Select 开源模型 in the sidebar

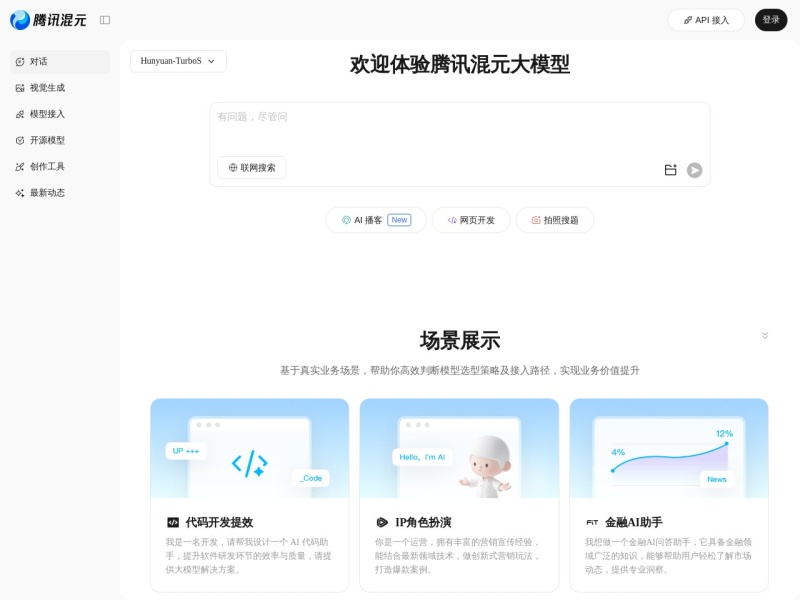click(60, 140)
